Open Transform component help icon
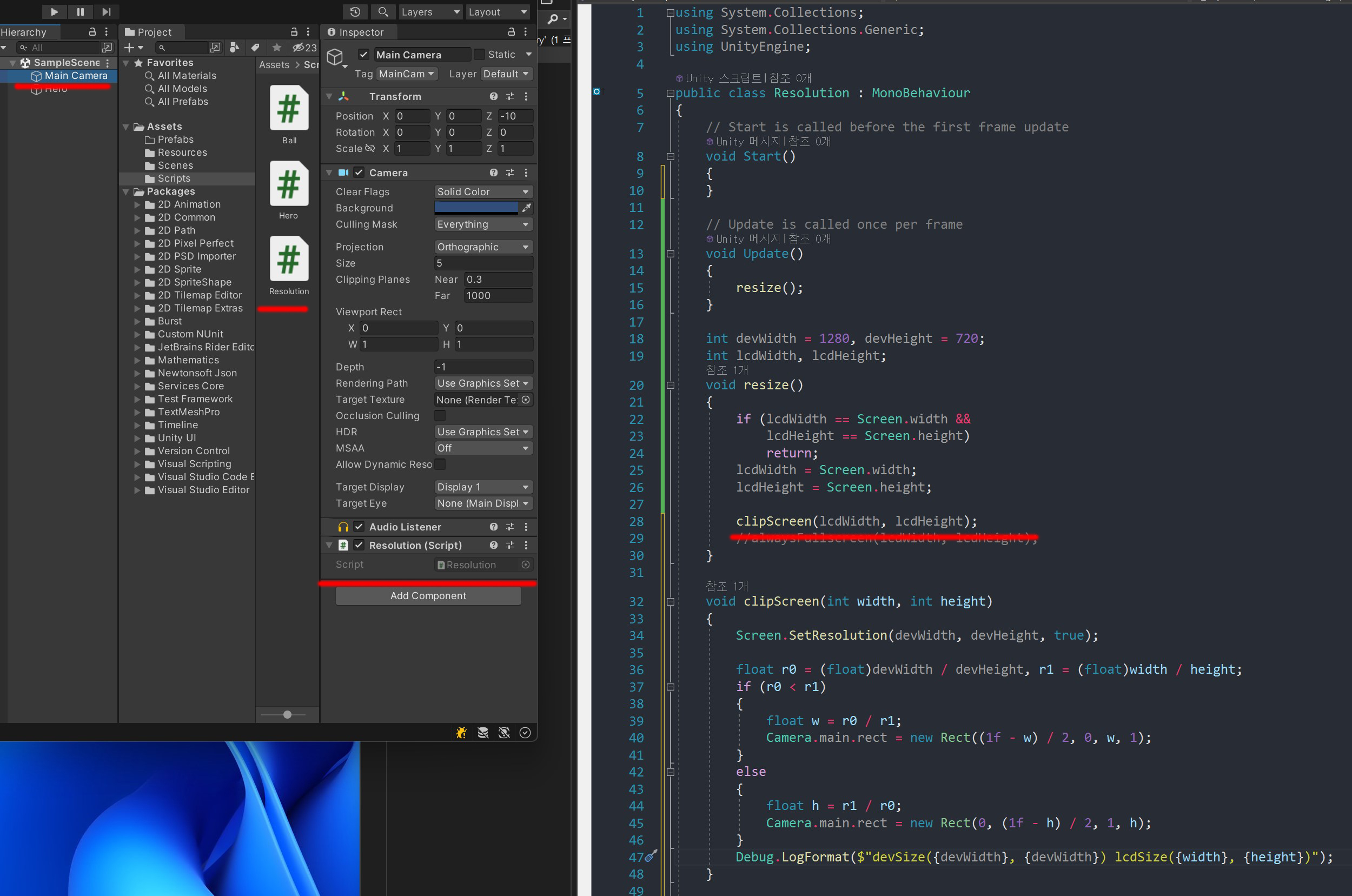Viewport: 1352px width, 896px height. (x=493, y=97)
